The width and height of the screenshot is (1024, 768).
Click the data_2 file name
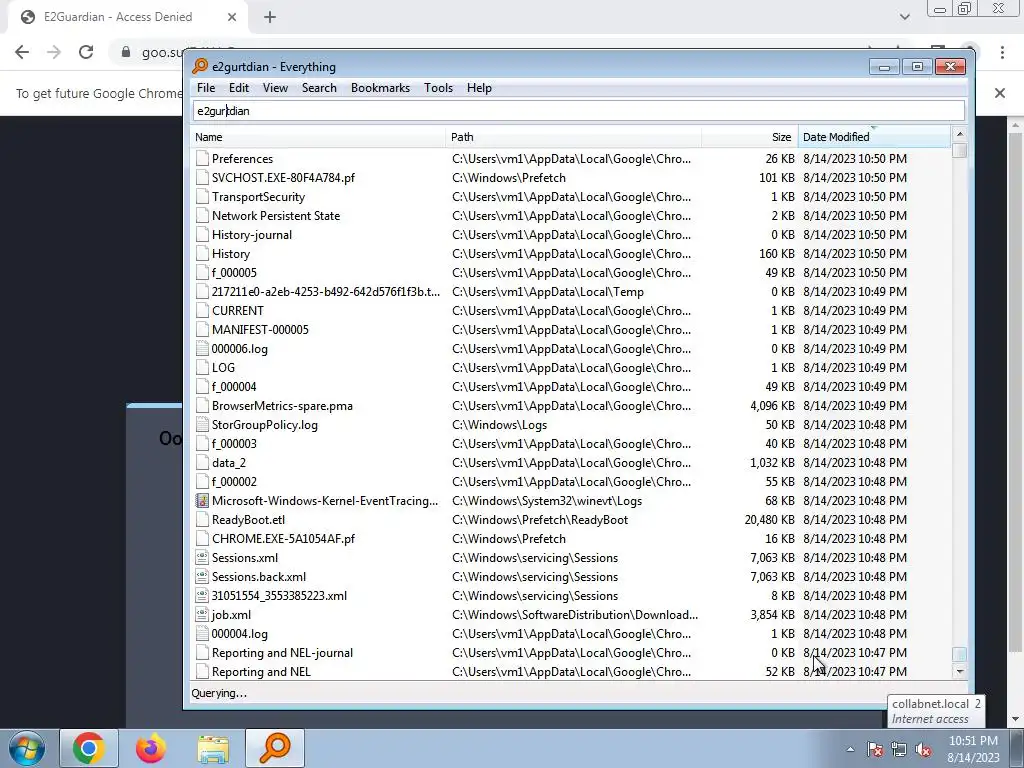(x=229, y=462)
